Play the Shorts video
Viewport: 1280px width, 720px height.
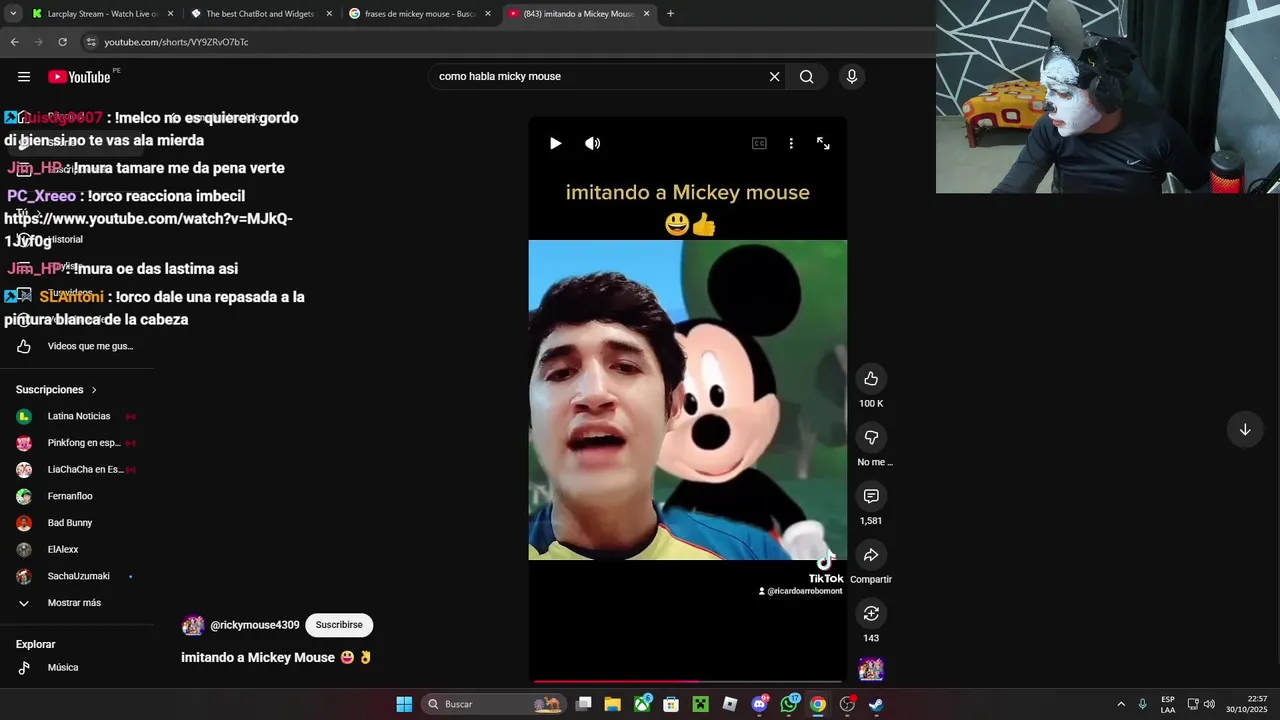coord(556,143)
